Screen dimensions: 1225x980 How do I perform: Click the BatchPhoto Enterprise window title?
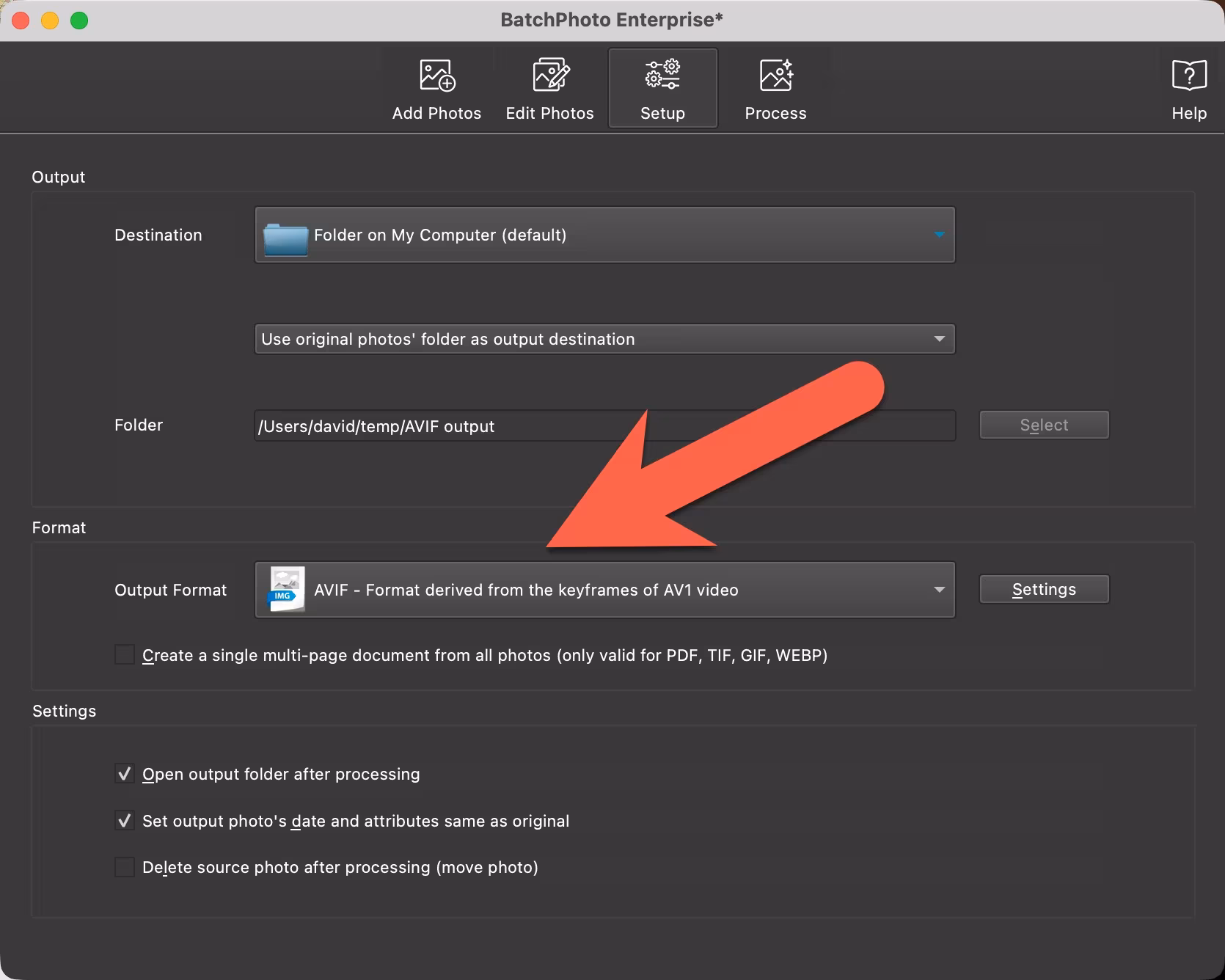[612, 20]
